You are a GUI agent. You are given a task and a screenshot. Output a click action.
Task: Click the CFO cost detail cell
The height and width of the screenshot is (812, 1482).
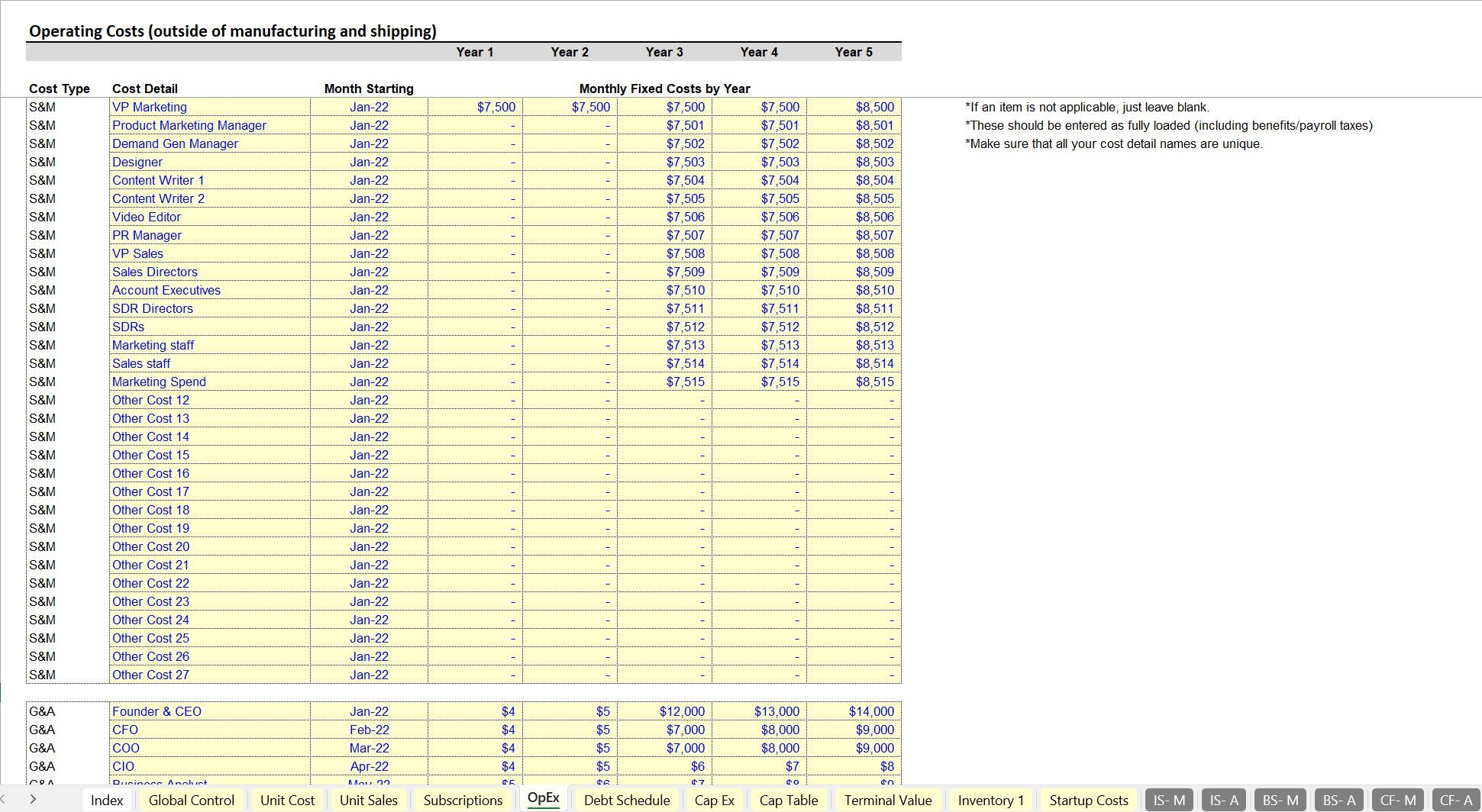209,730
